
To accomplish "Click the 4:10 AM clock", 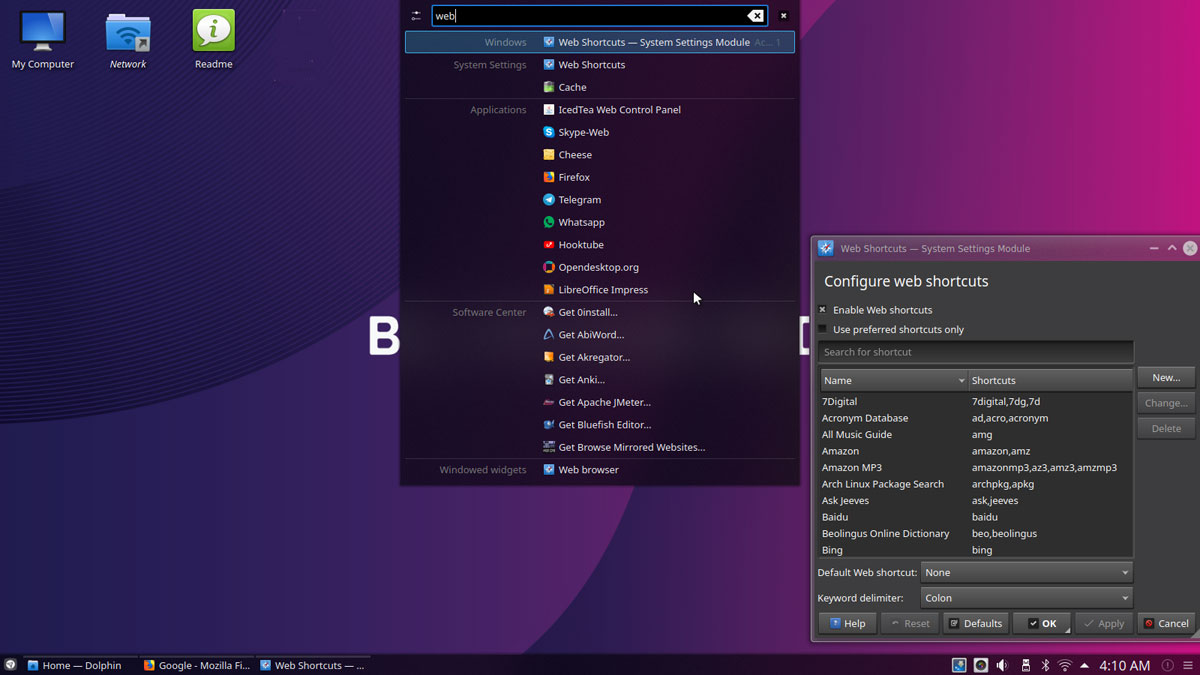I will pos(1124,665).
